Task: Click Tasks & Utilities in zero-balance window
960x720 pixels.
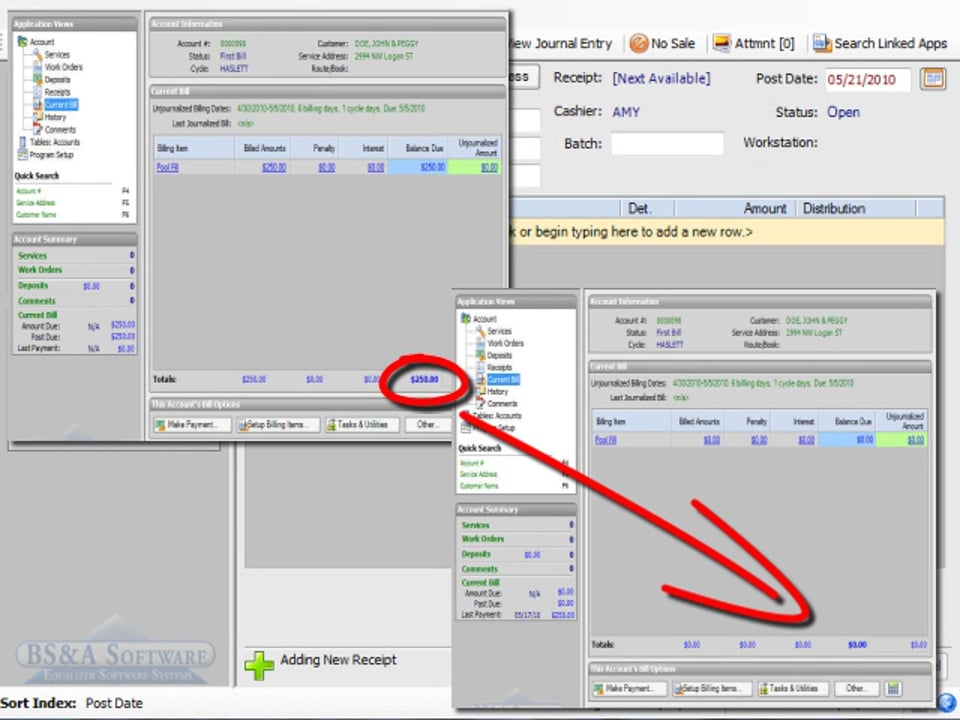Action: point(792,689)
